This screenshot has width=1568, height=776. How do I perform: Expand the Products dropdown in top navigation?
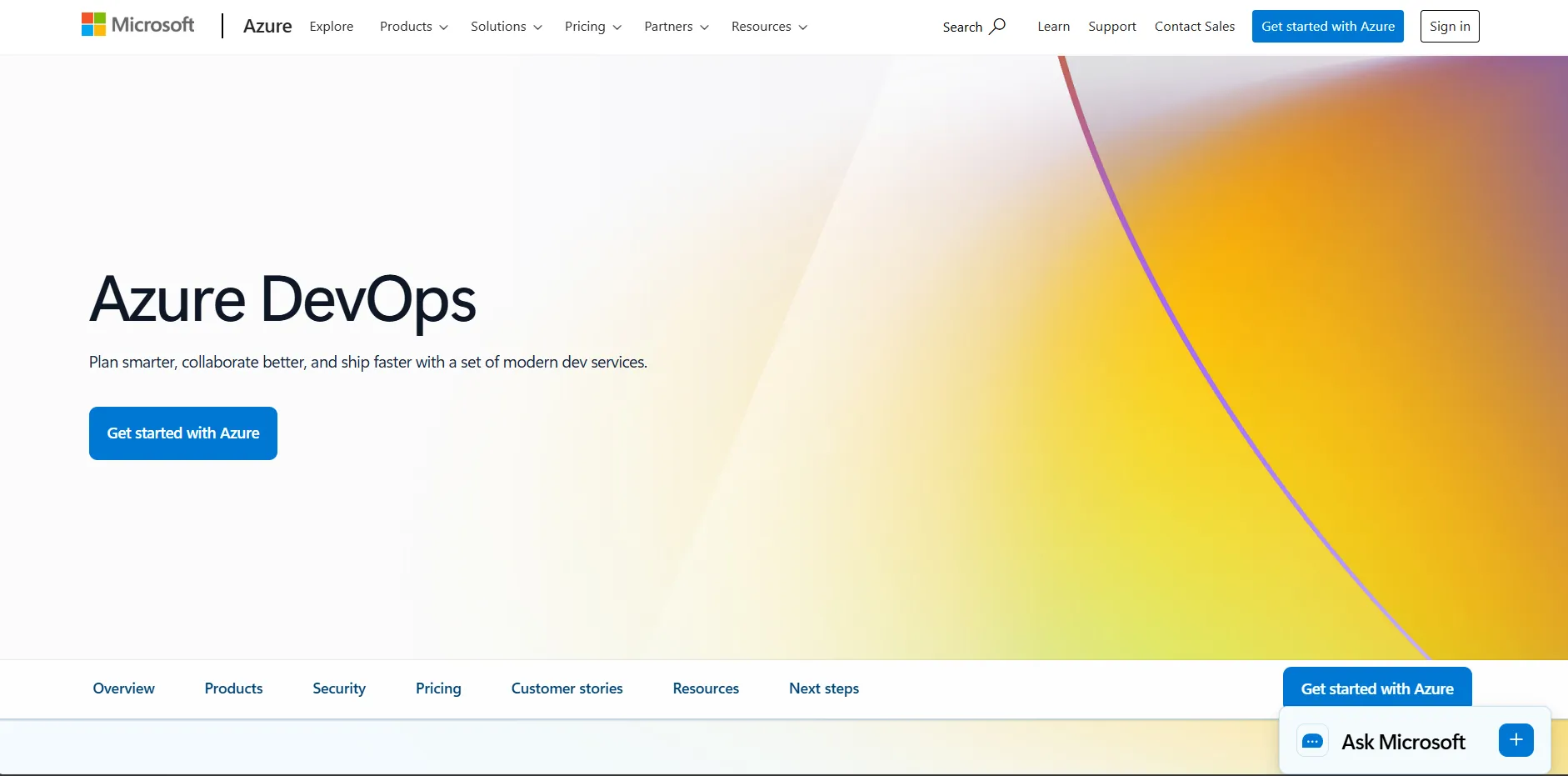pyautogui.click(x=414, y=27)
